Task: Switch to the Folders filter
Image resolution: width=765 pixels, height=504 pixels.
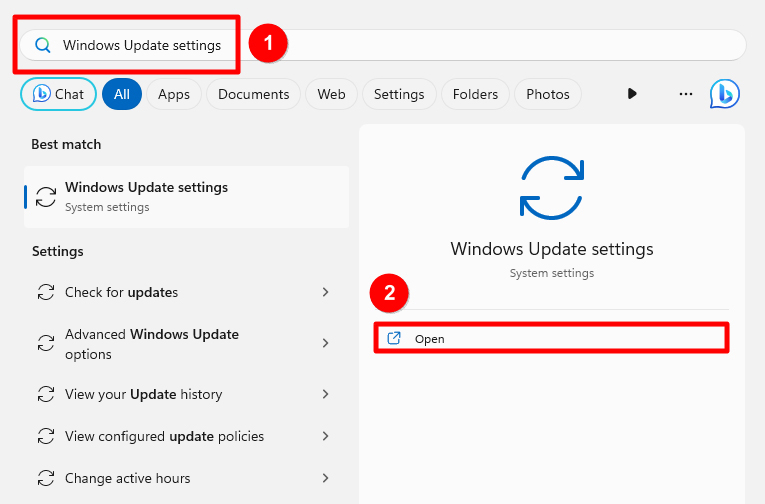Action: [475, 94]
